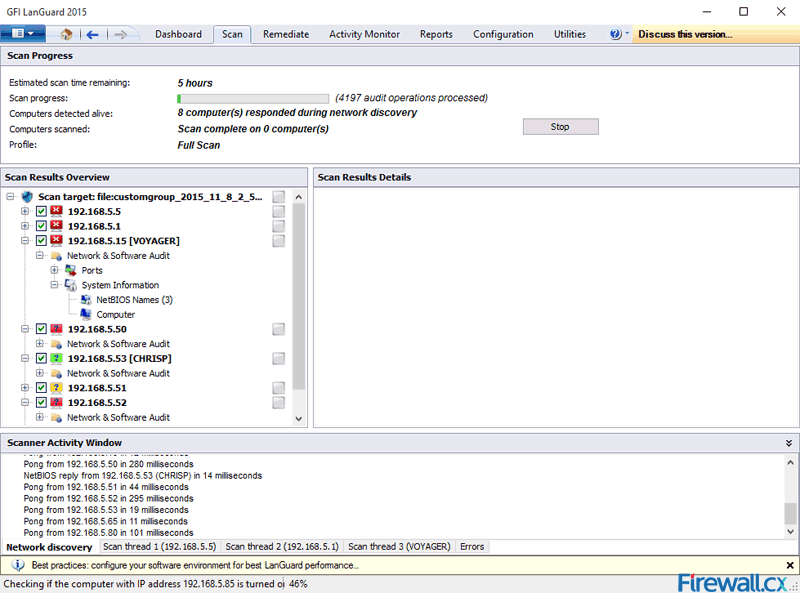Screen dimensions: 800x593
Task: Click the best practices info icon
Action: pos(17,565)
